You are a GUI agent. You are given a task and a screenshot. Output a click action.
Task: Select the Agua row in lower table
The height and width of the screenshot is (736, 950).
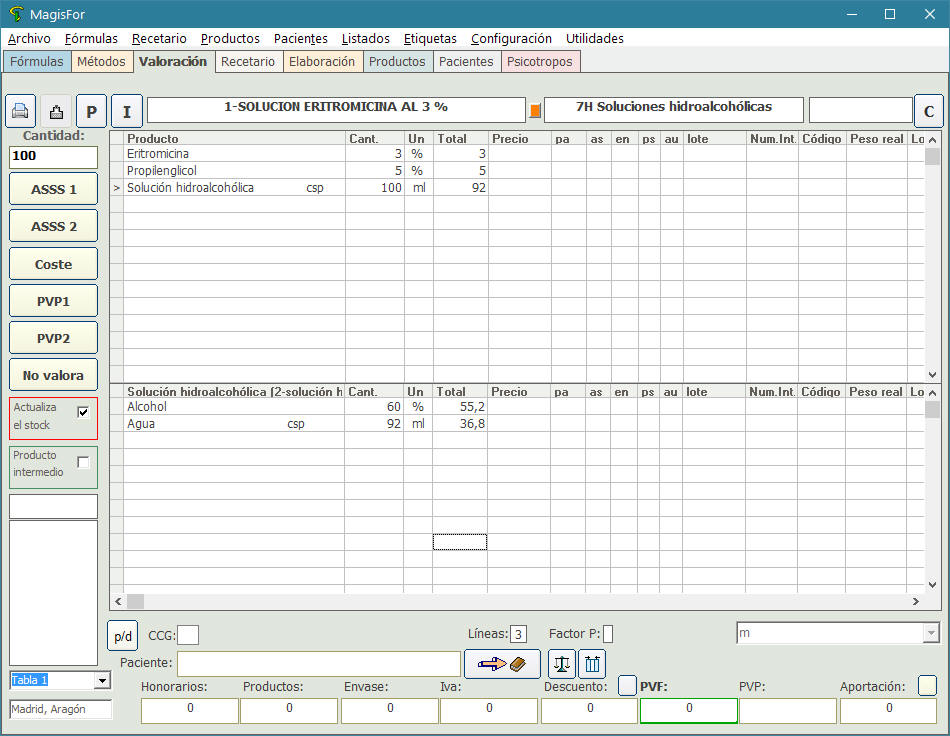coord(517,424)
